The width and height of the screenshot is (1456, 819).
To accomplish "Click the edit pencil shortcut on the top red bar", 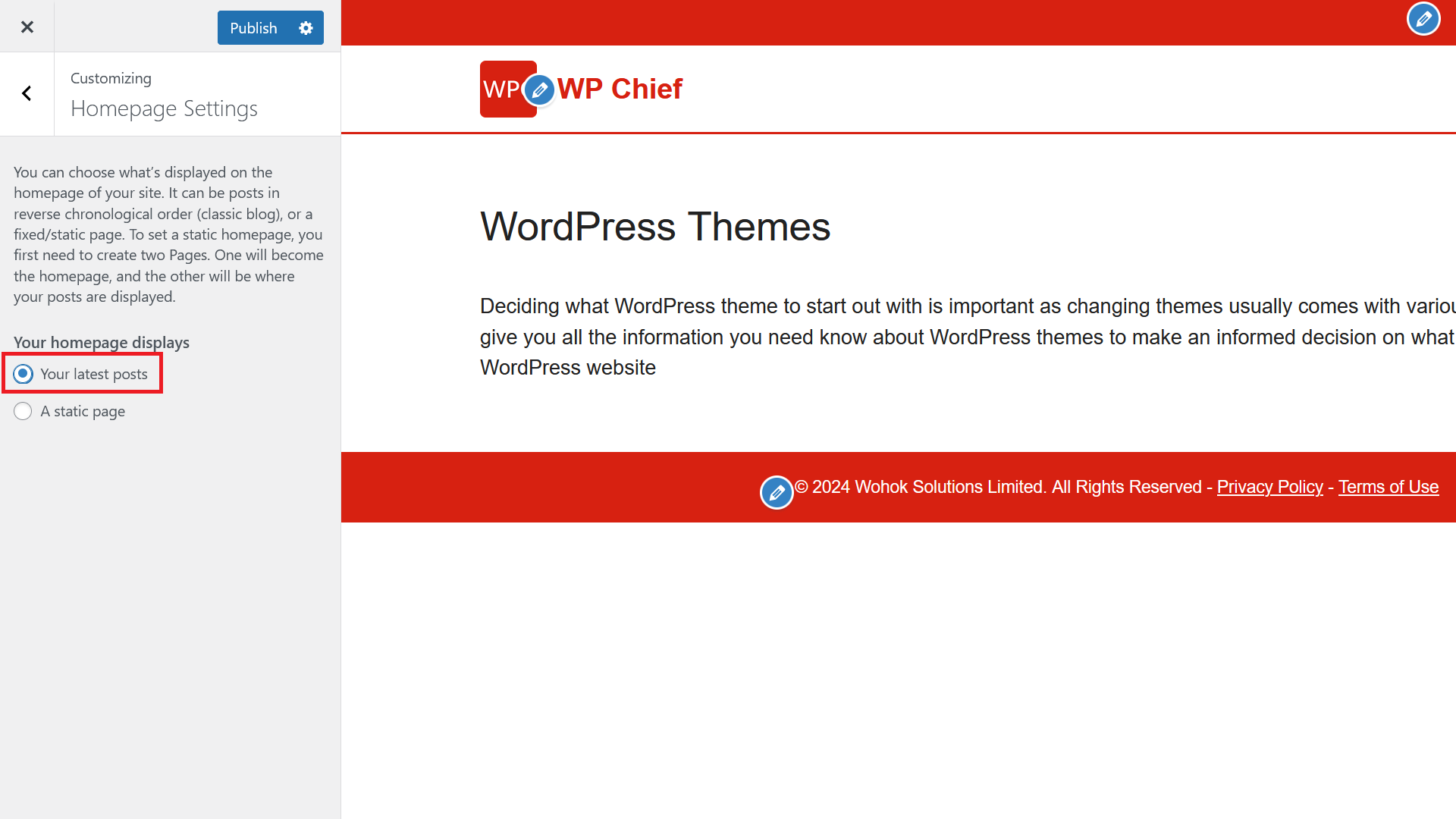I will click(x=1423, y=19).
